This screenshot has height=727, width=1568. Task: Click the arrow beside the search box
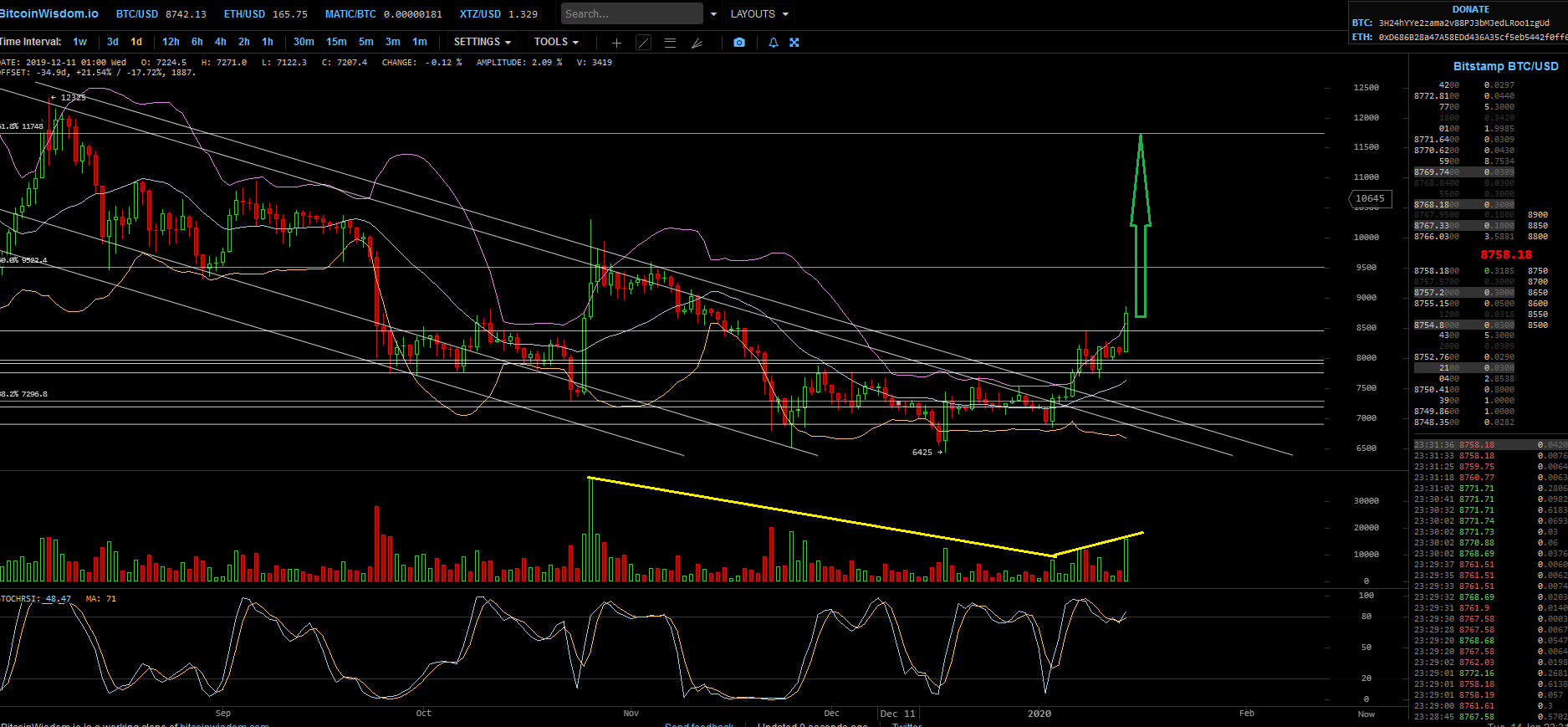[x=713, y=14]
